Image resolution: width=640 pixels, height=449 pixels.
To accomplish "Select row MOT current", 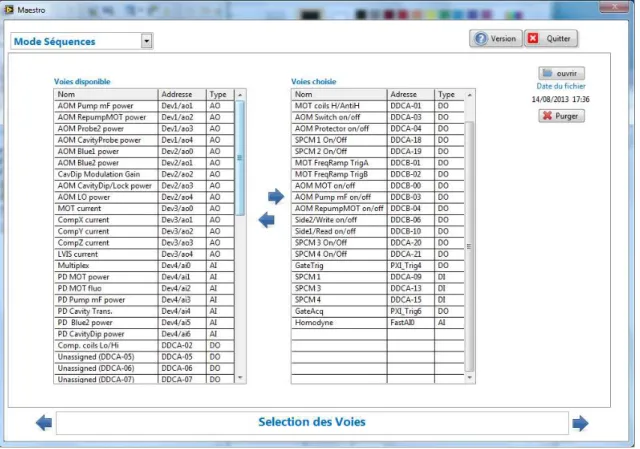I will [x=144, y=209].
